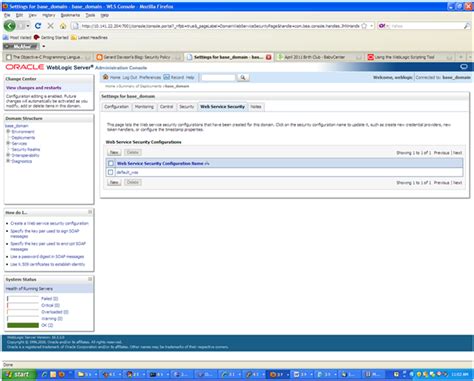
Task: Minimize the How do I panel
Action: [90, 212]
